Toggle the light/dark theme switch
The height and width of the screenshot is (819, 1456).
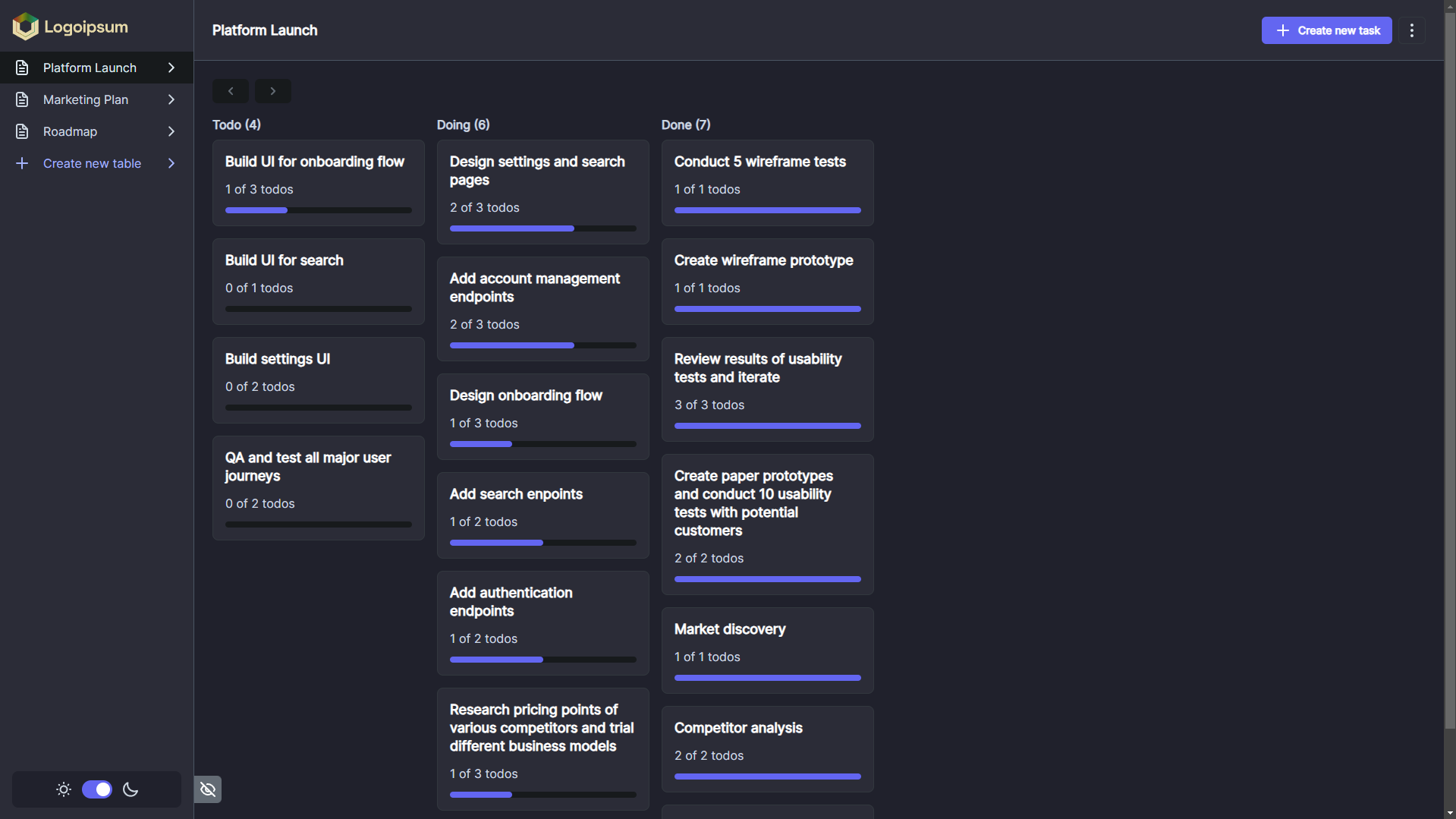pos(97,789)
